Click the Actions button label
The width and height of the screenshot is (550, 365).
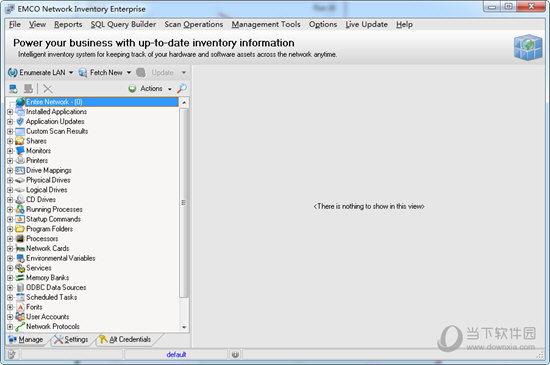[x=151, y=89]
